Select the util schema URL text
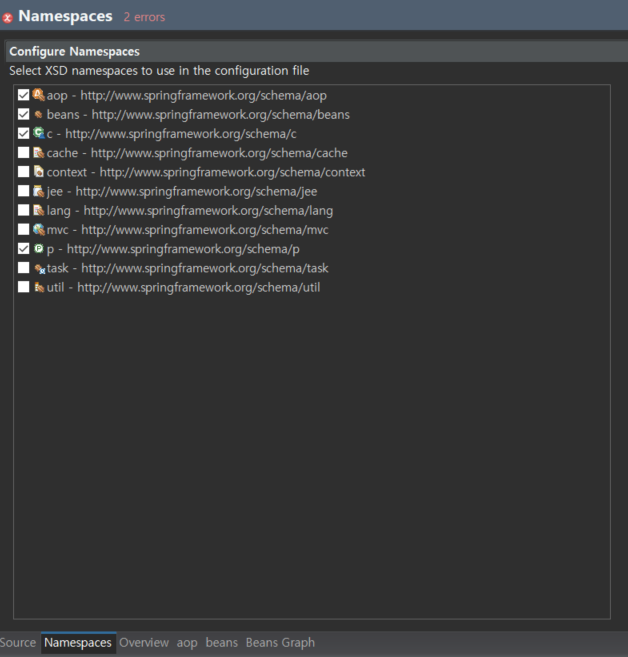The height and width of the screenshot is (657, 628). pyautogui.click(x=199, y=288)
